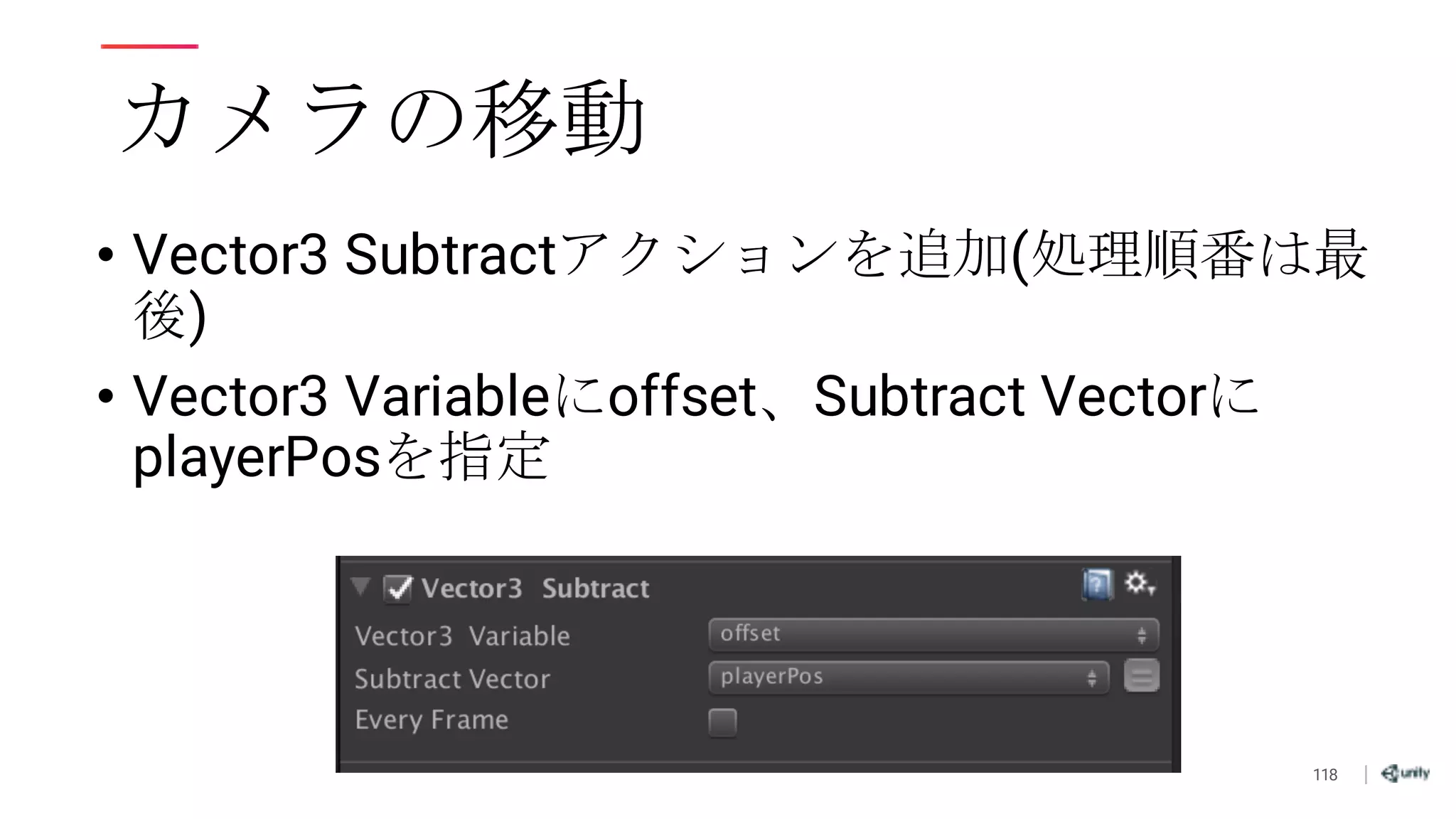Toggle the variable button beside playerPos
The height and width of the screenshot is (819, 1456).
click(x=1141, y=676)
